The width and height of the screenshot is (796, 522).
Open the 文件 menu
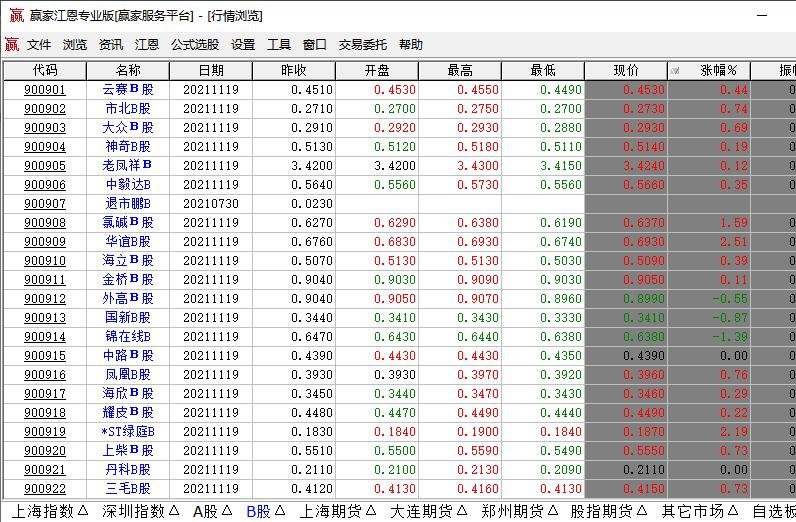coord(39,45)
